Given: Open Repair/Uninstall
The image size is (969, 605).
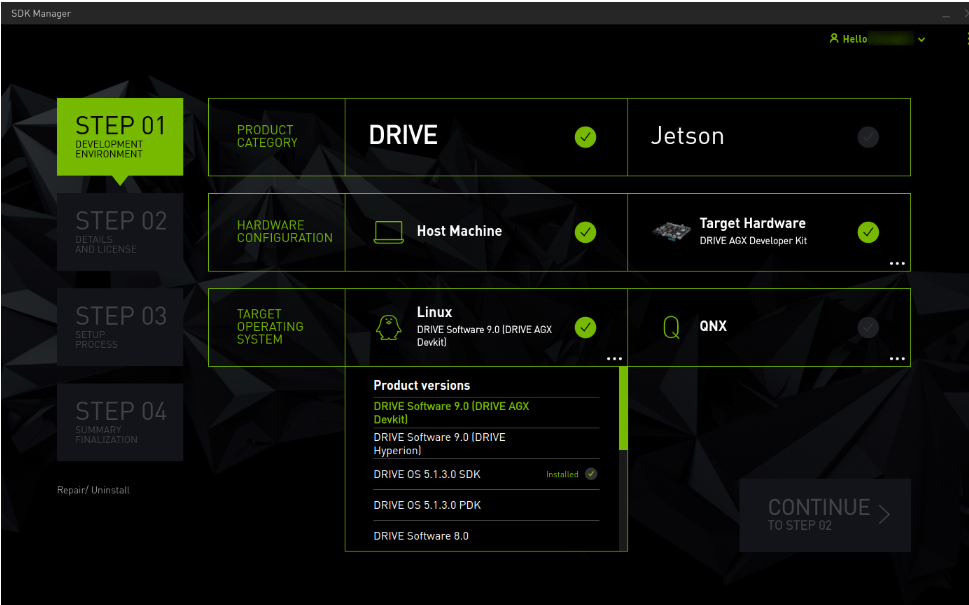Looking at the screenshot, I should (91, 489).
